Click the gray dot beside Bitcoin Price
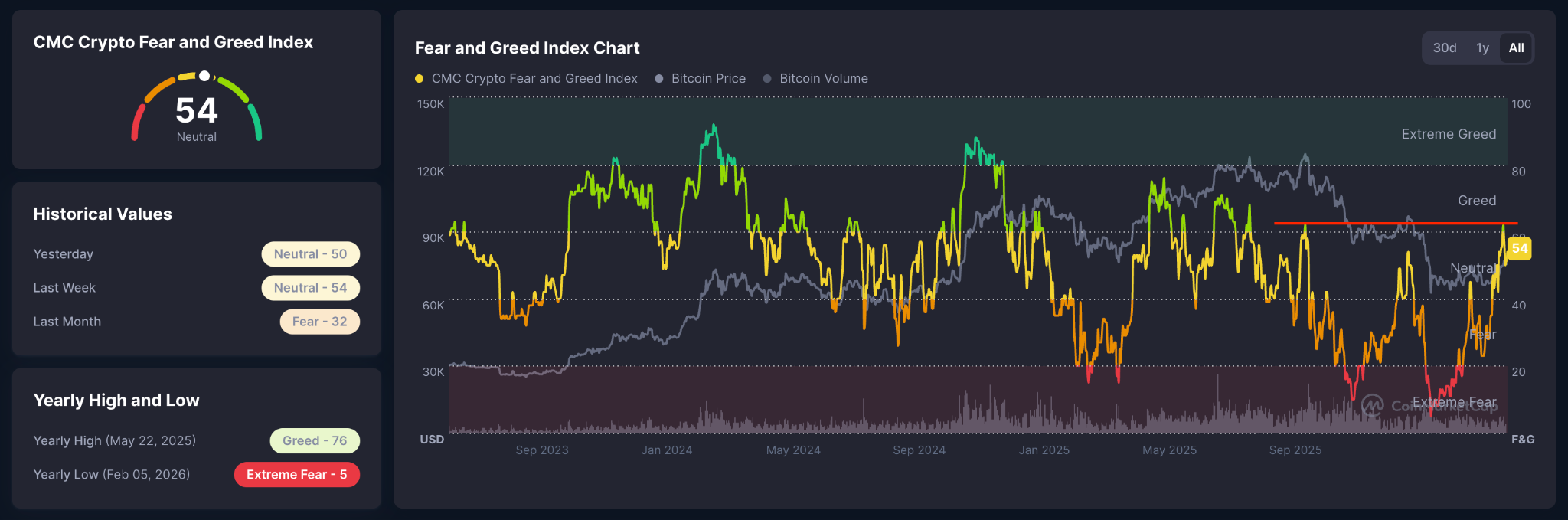Image resolution: width=1568 pixels, height=520 pixels. point(658,79)
